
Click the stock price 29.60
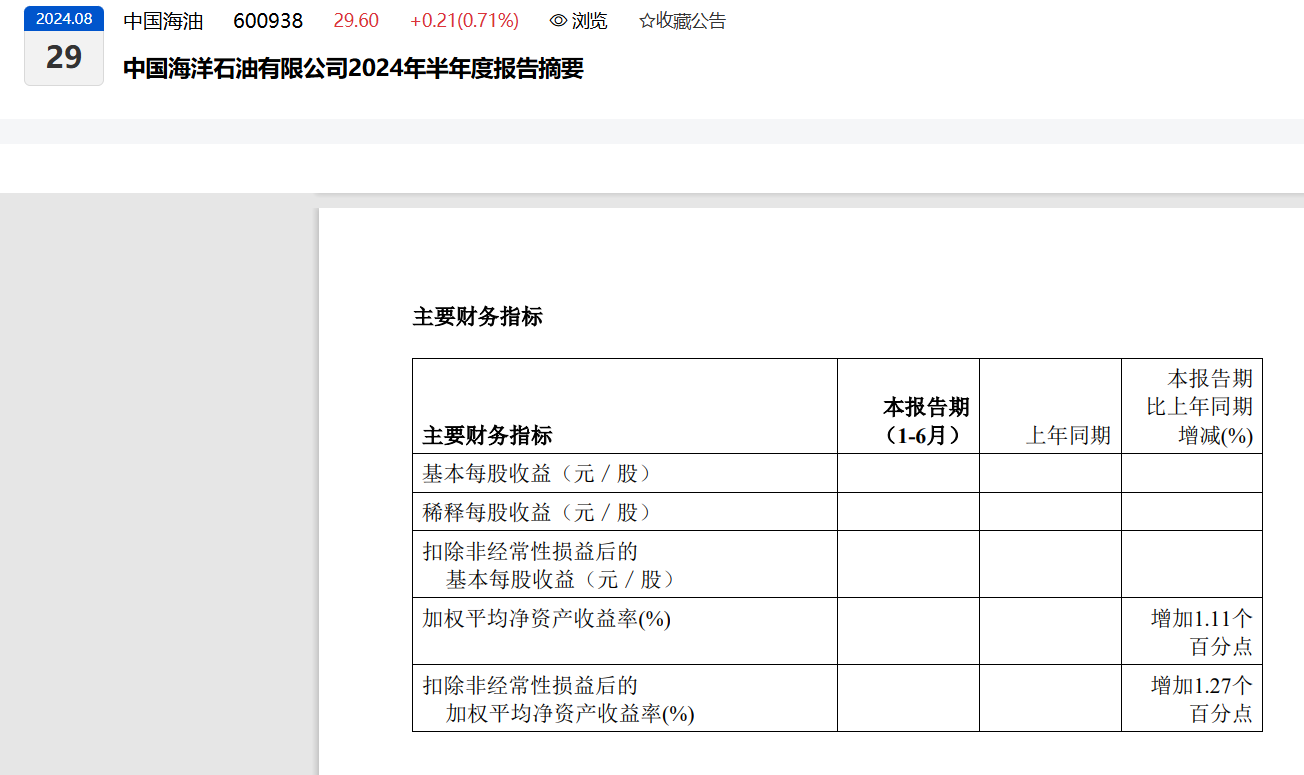click(356, 21)
